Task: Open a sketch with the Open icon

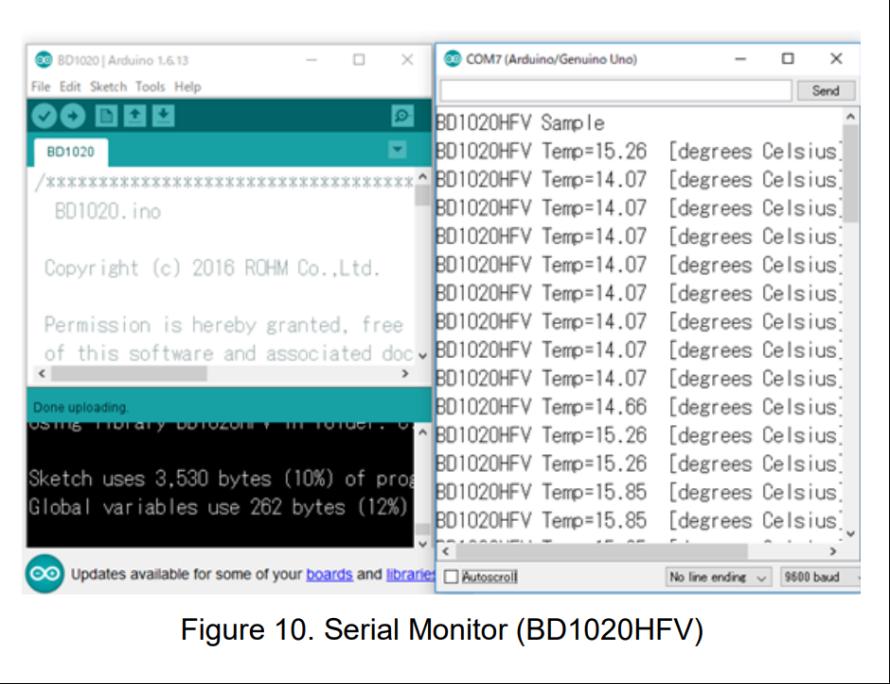Action: pos(135,116)
